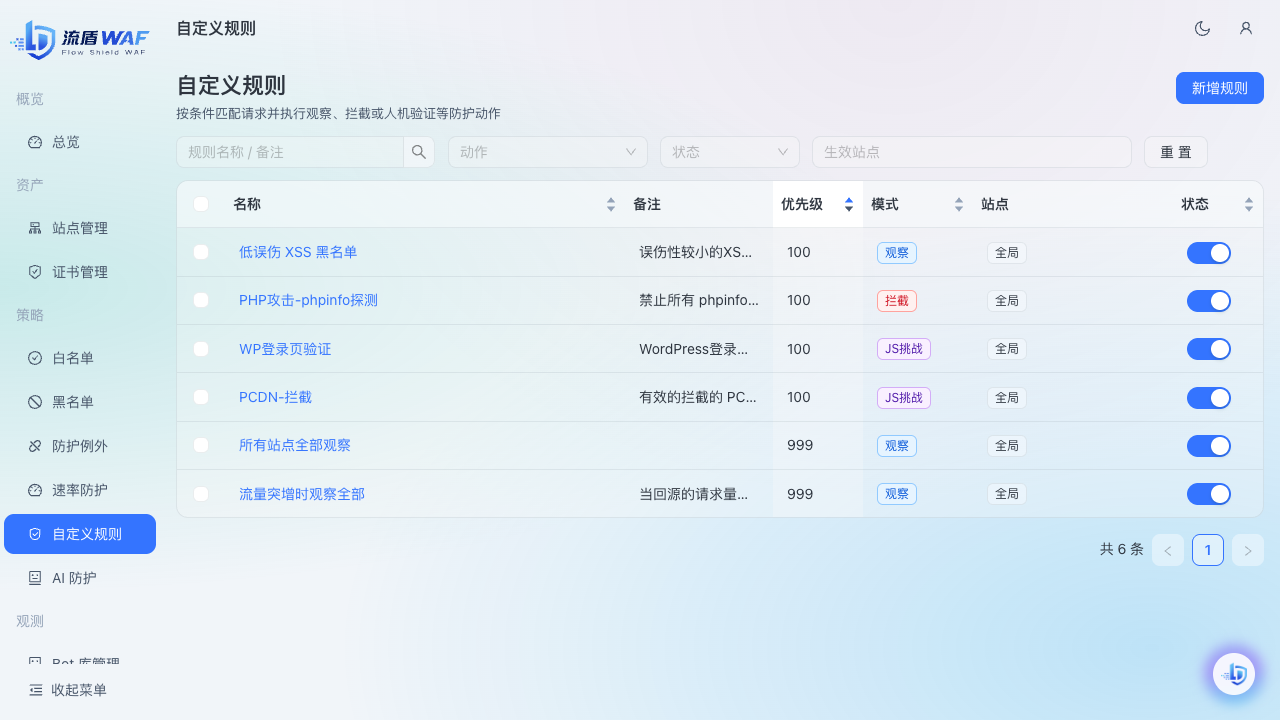Click the AI 防护 robot icon
This screenshot has height=720, width=1280.
[35, 578]
